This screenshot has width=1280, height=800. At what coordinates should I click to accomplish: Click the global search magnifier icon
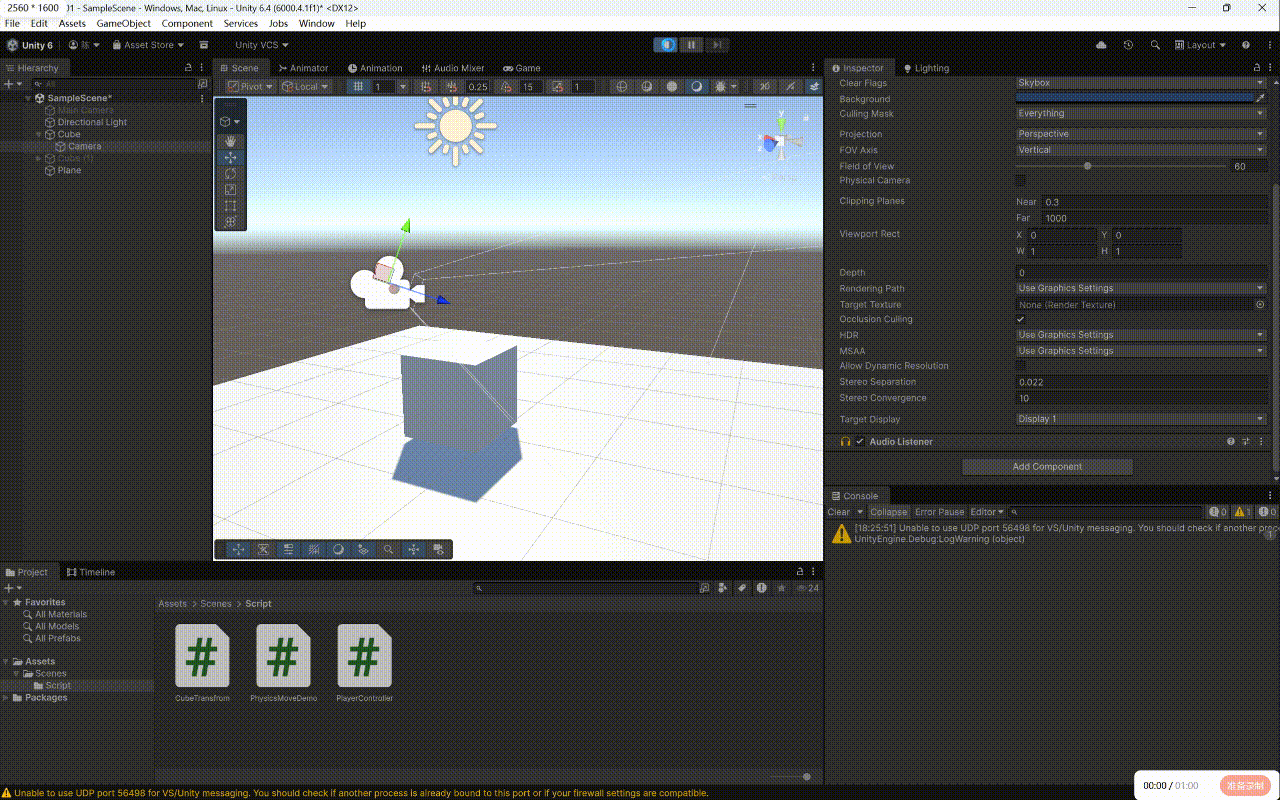(x=1155, y=45)
